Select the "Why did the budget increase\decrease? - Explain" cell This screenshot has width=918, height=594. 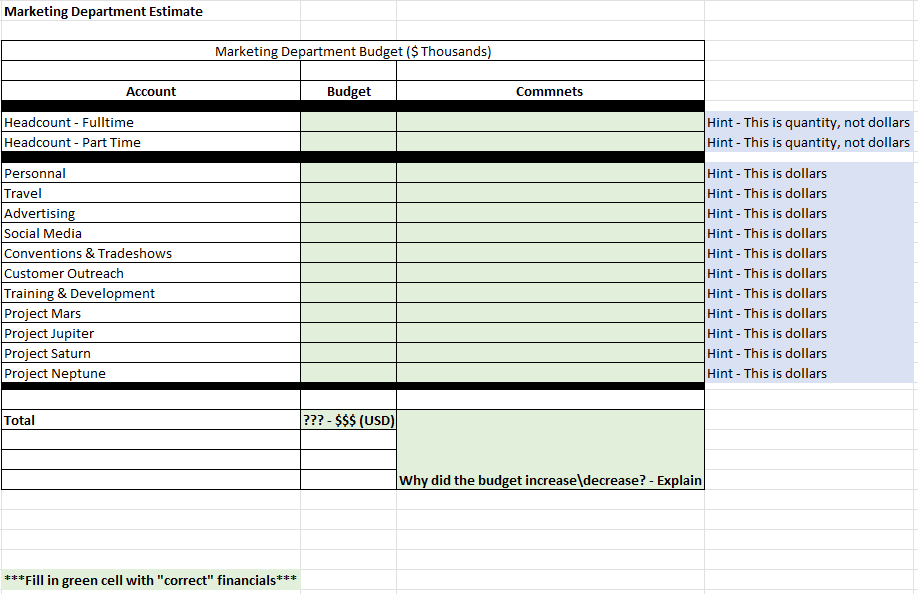click(549, 480)
